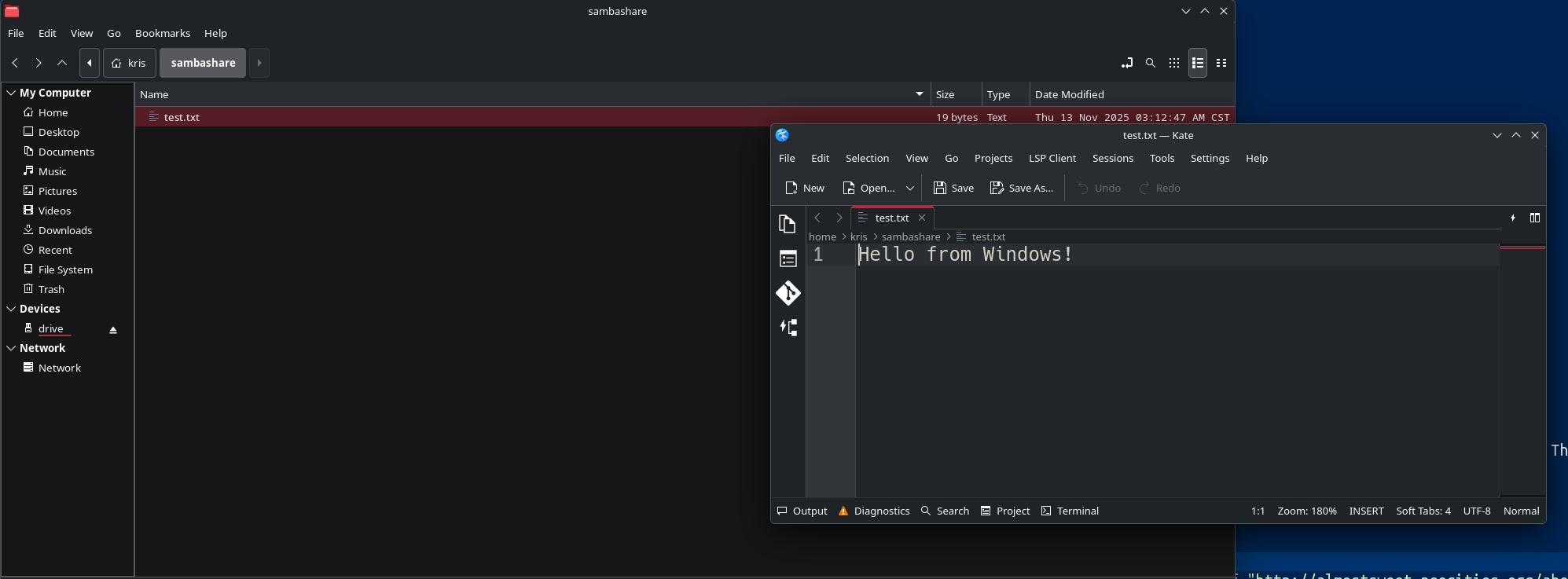Toggle INSERT mode in Kate status bar
Screen dimensions: 1568x579
click(x=1365, y=511)
